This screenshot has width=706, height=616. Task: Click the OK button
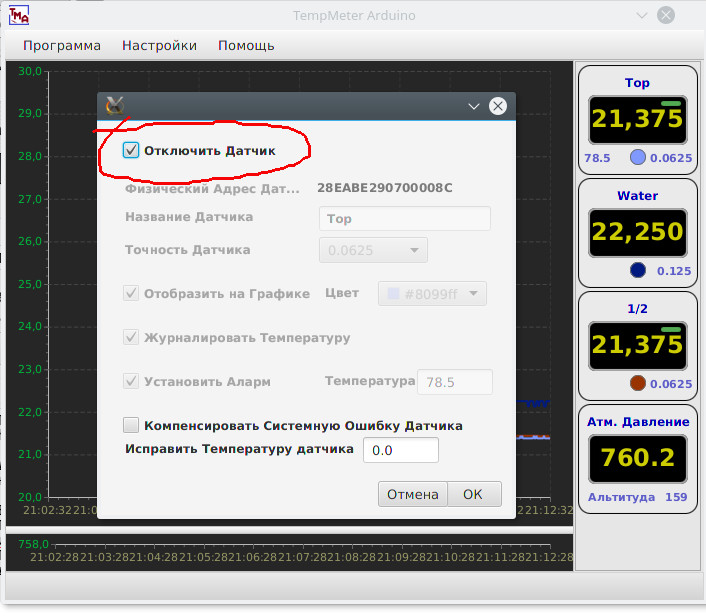[474, 494]
